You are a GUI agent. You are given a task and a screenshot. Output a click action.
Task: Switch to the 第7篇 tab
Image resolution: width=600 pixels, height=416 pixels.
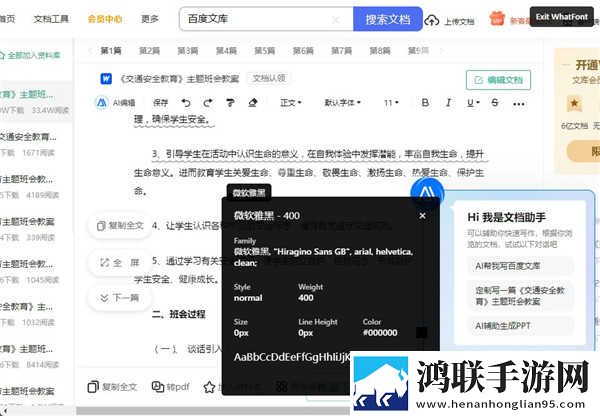coord(341,51)
